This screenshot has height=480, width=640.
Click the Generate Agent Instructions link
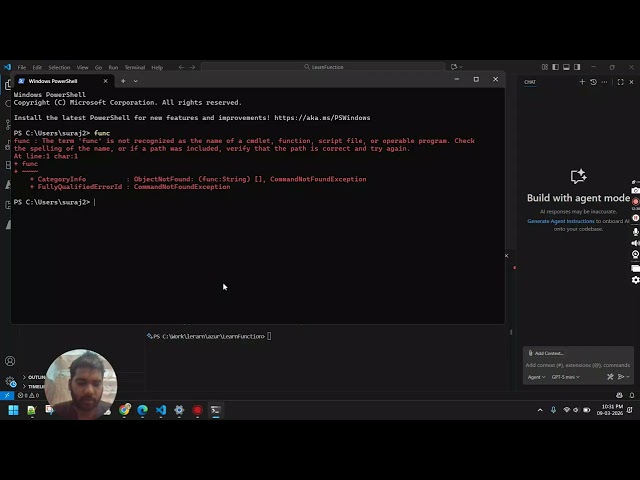561,221
